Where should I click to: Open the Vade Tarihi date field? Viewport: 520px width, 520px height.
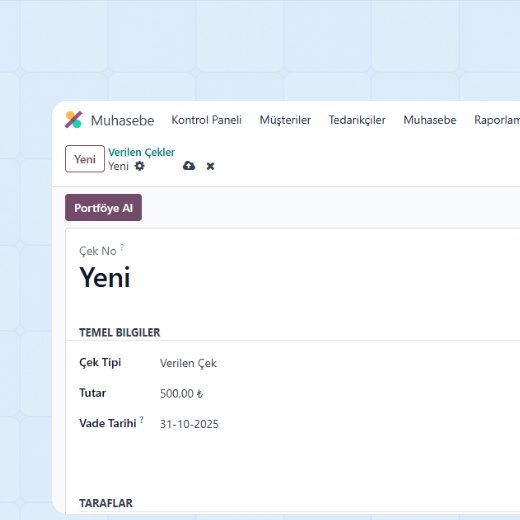[189, 424]
